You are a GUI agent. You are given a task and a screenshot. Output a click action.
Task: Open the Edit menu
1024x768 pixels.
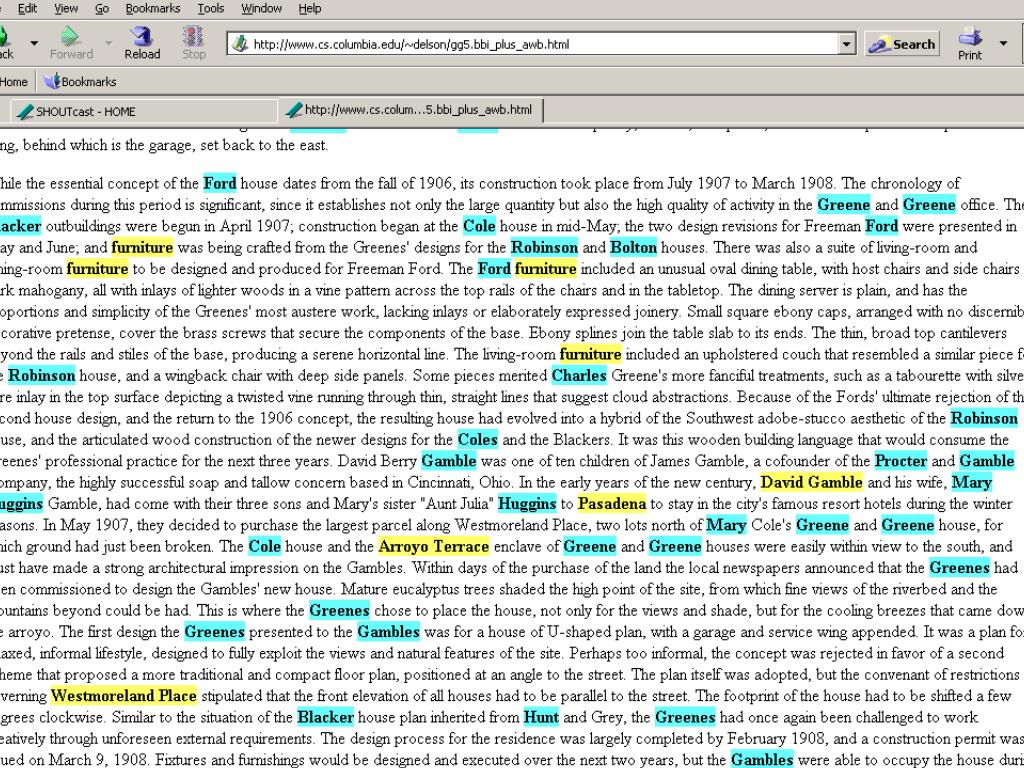click(27, 8)
